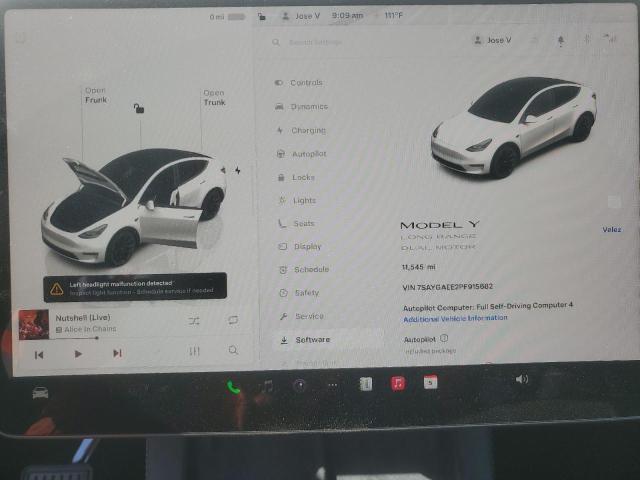Open Seats settings
This screenshot has width=640, height=480.
pyautogui.click(x=297, y=223)
